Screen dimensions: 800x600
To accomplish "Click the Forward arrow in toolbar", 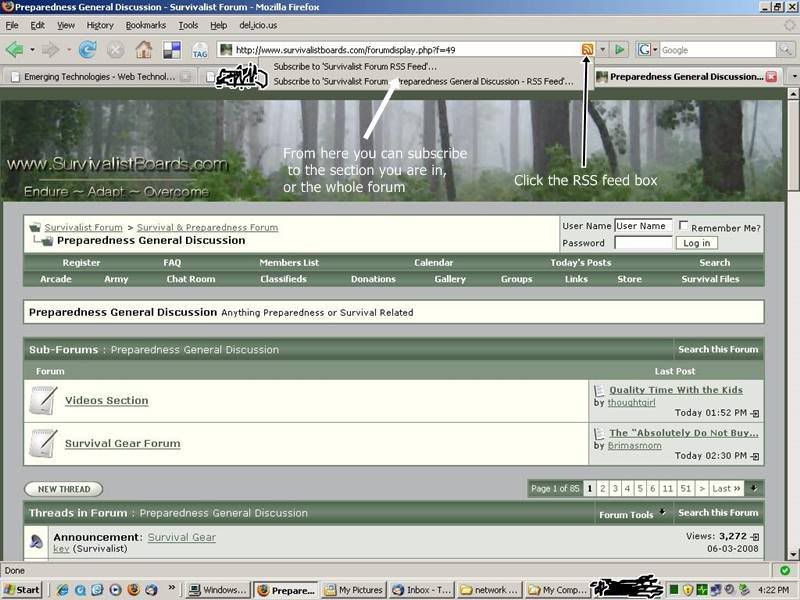I will [x=51, y=49].
